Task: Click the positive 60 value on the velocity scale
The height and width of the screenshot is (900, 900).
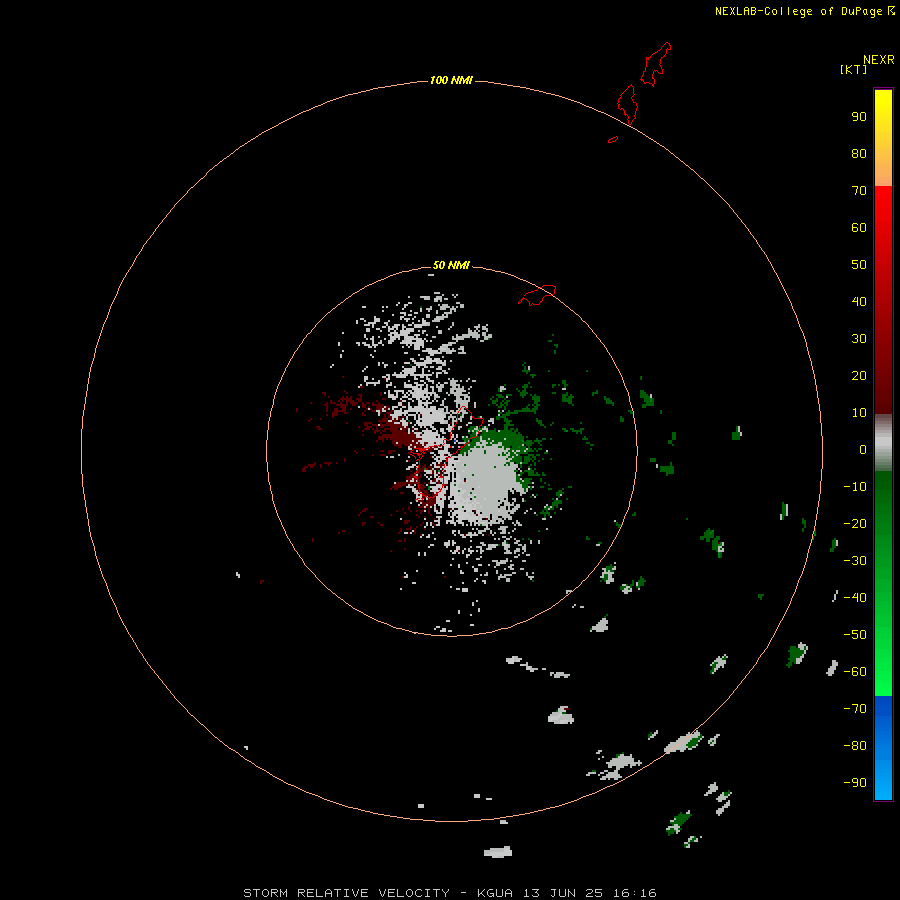Action: coord(859,227)
